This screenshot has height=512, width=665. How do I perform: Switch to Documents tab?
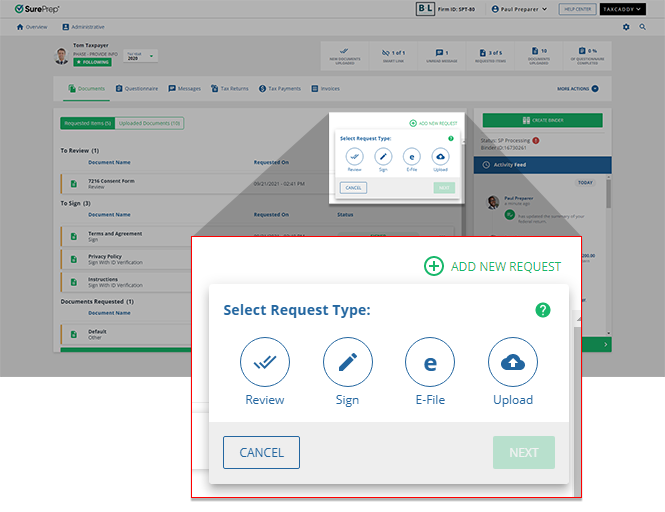tap(87, 89)
